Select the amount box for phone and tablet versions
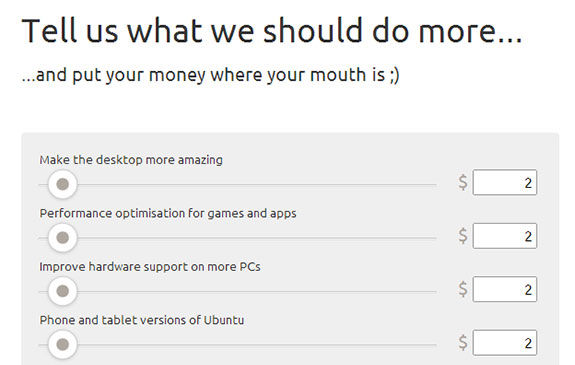 [505, 343]
